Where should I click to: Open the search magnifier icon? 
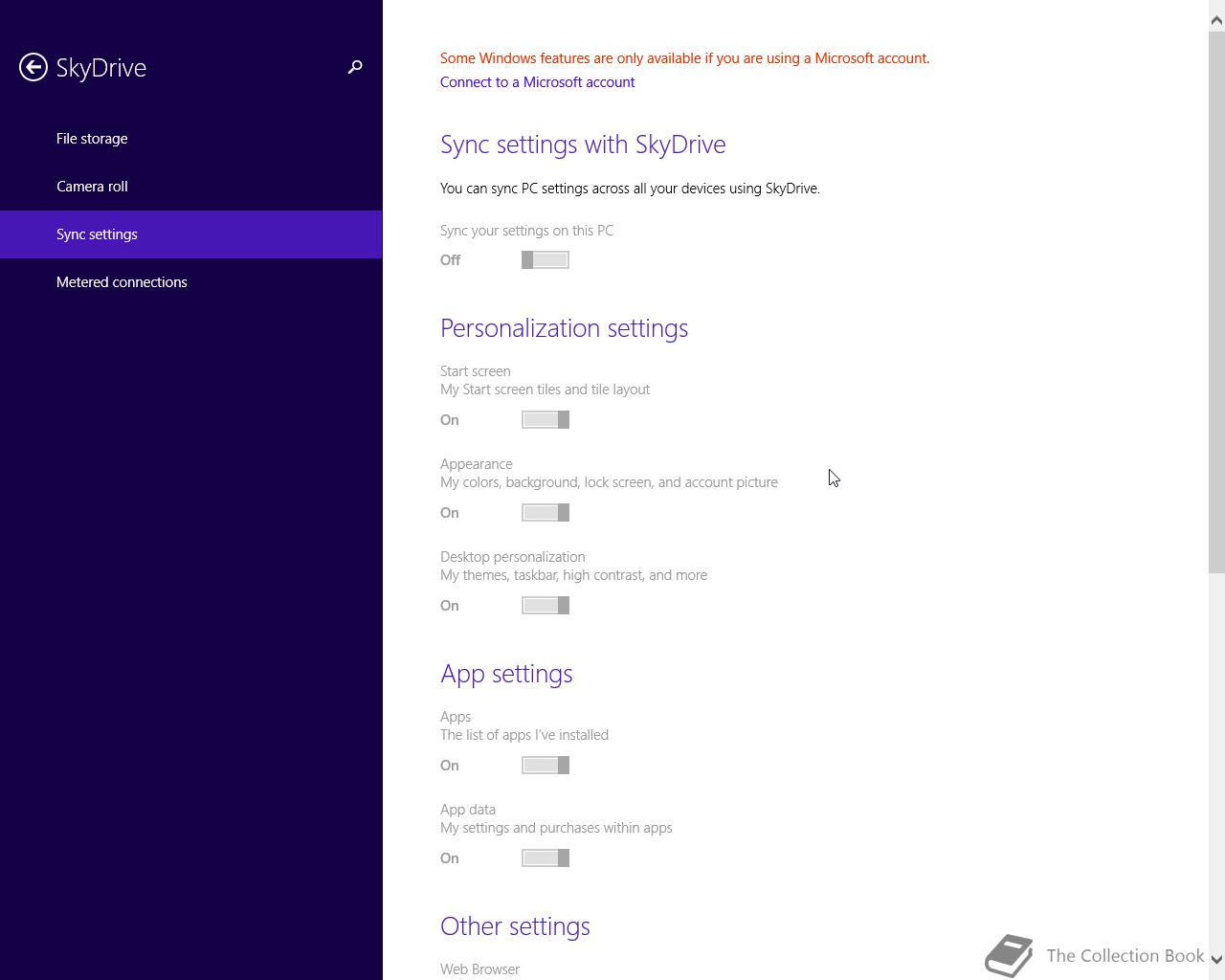point(355,67)
